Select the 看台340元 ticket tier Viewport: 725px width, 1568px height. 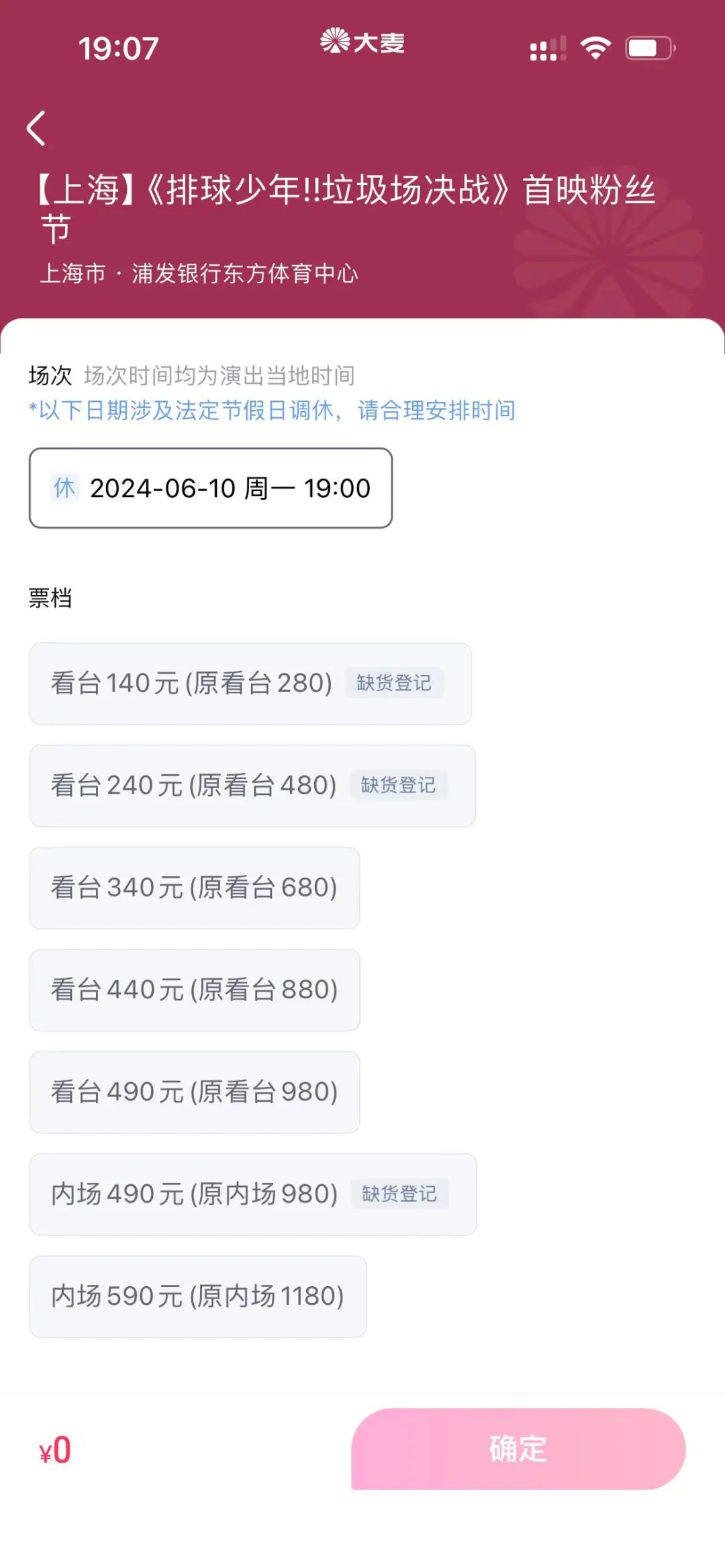click(194, 888)
